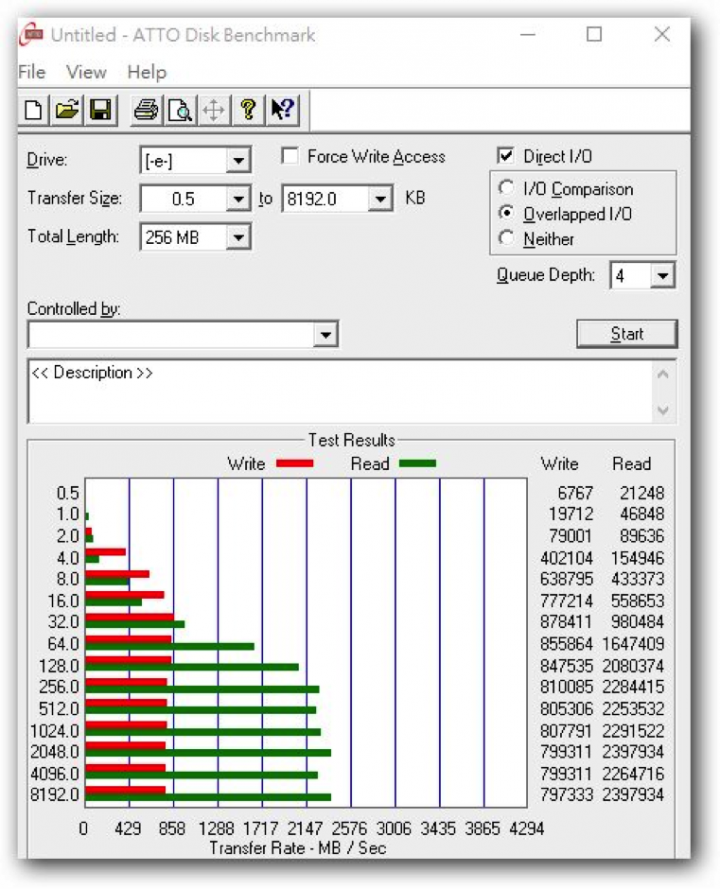Screen dimensions: 720x889
Task: Select the Overlapped I/O radio button
Action: [506, 213]
